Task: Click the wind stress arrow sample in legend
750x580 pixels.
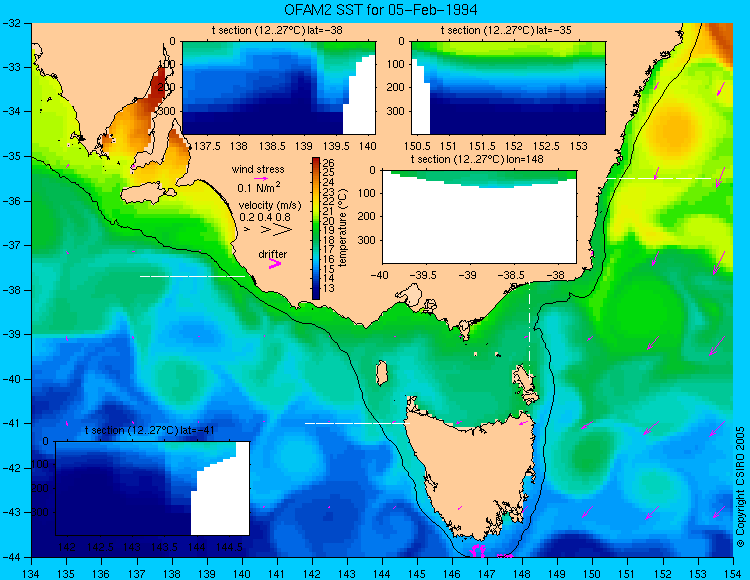Action: click(x=261, y=178)
